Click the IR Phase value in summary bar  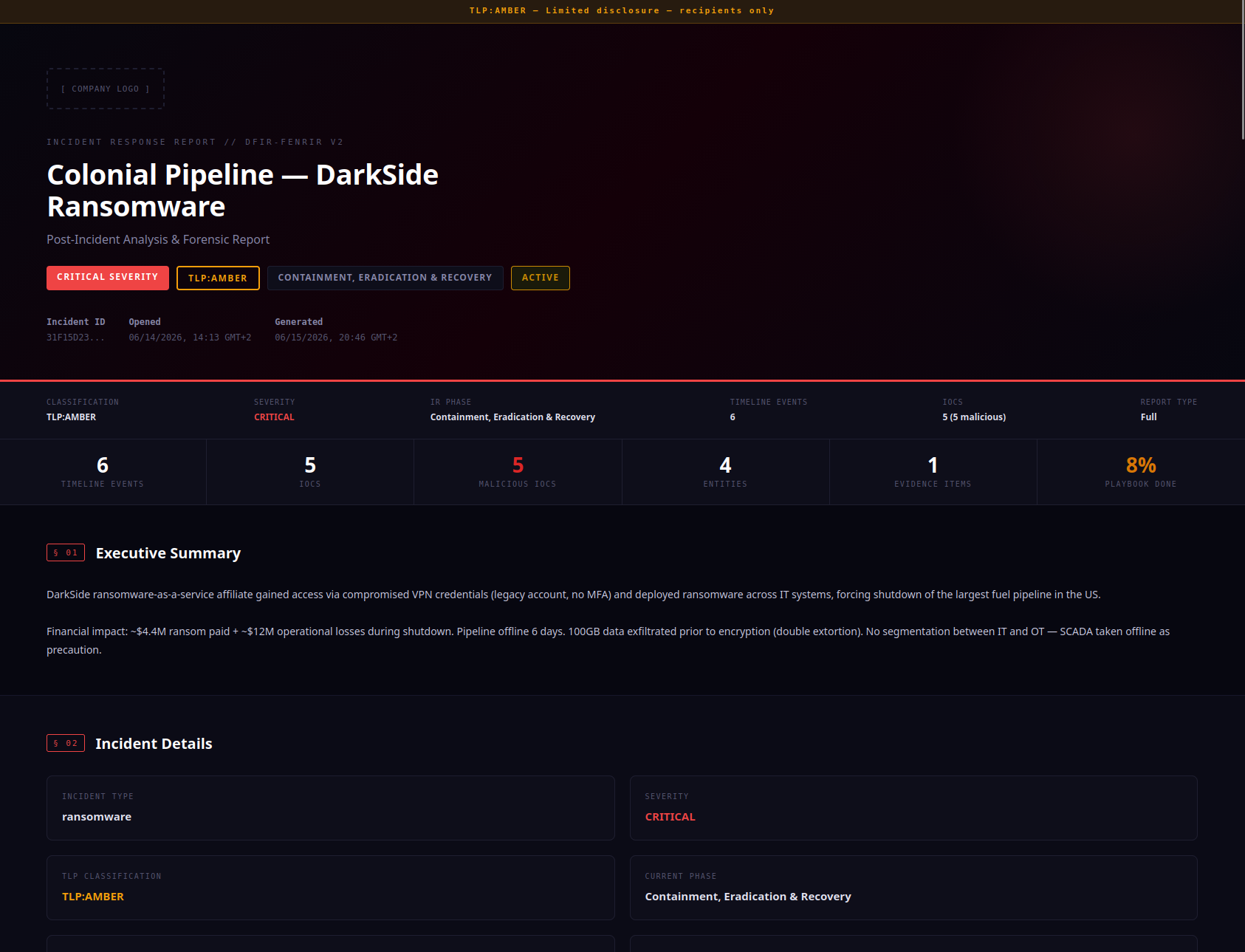[512, 417]
